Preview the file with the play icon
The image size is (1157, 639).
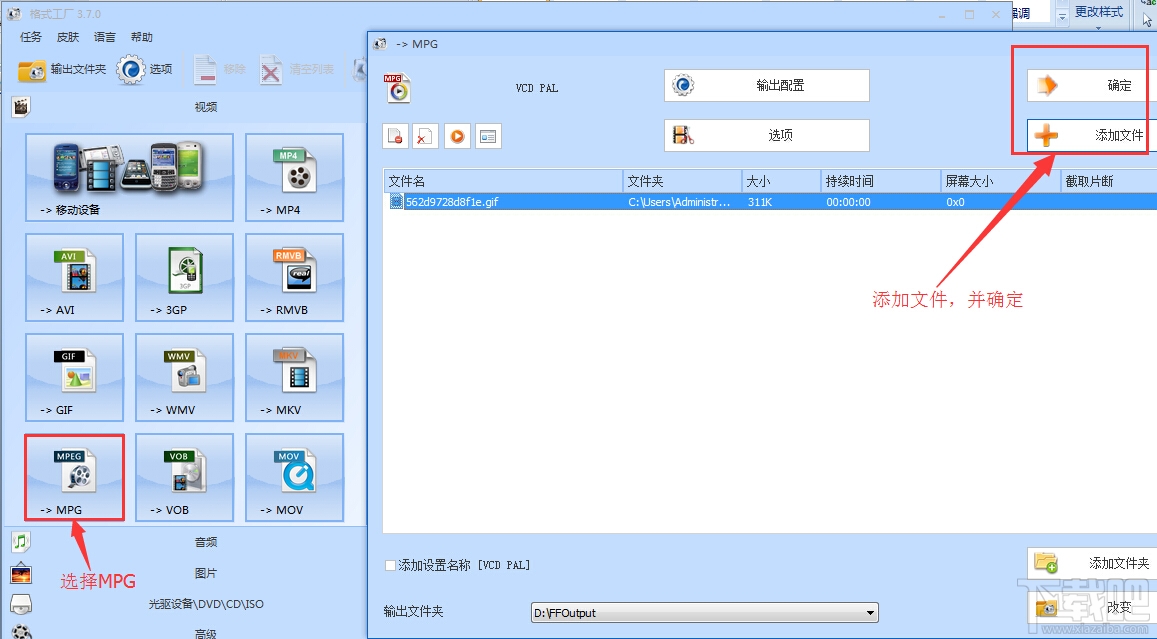457,135
